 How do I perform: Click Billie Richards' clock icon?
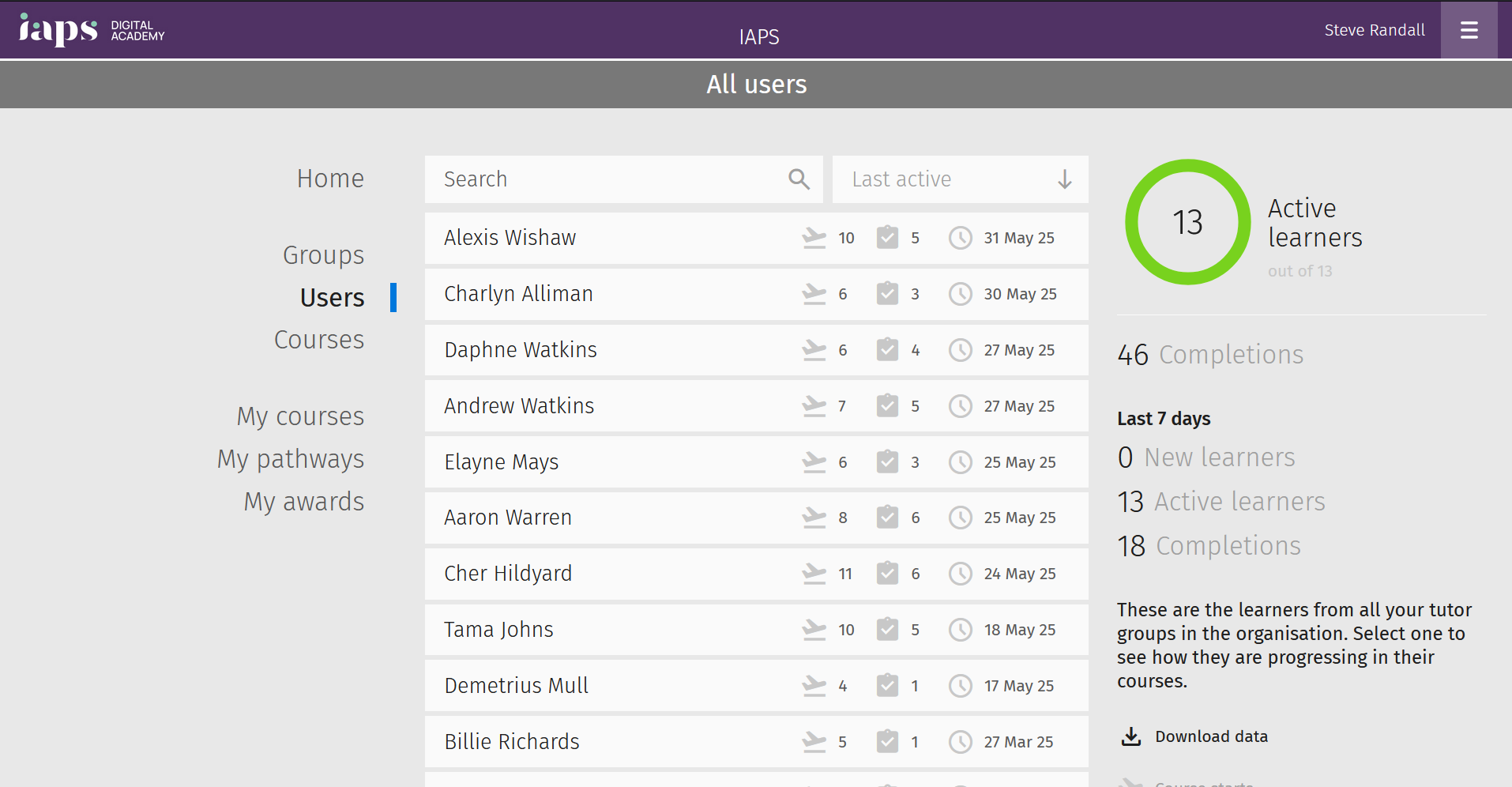click(960, 742)
